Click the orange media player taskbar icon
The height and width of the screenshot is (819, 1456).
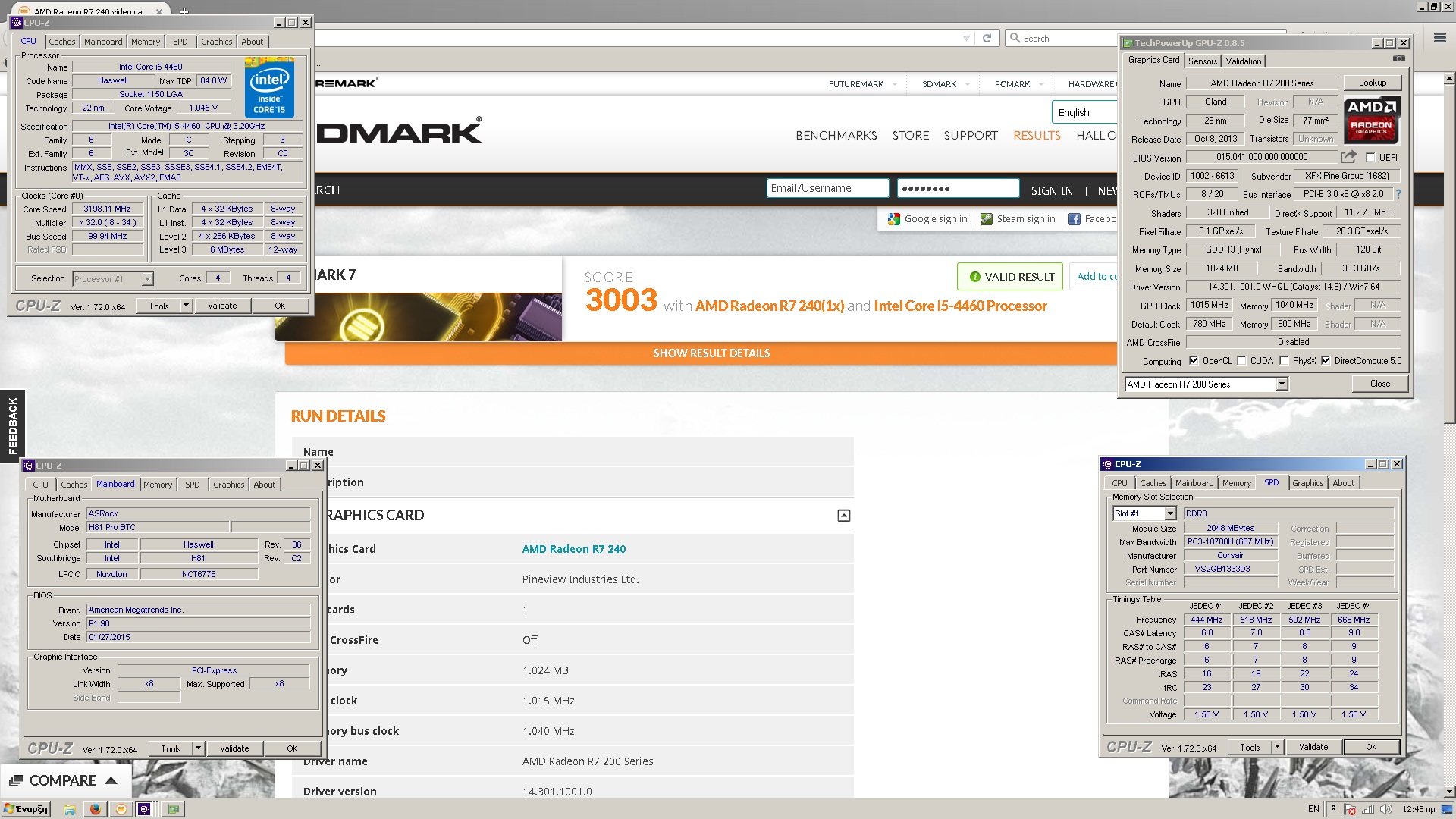click(x=121, y=809)
